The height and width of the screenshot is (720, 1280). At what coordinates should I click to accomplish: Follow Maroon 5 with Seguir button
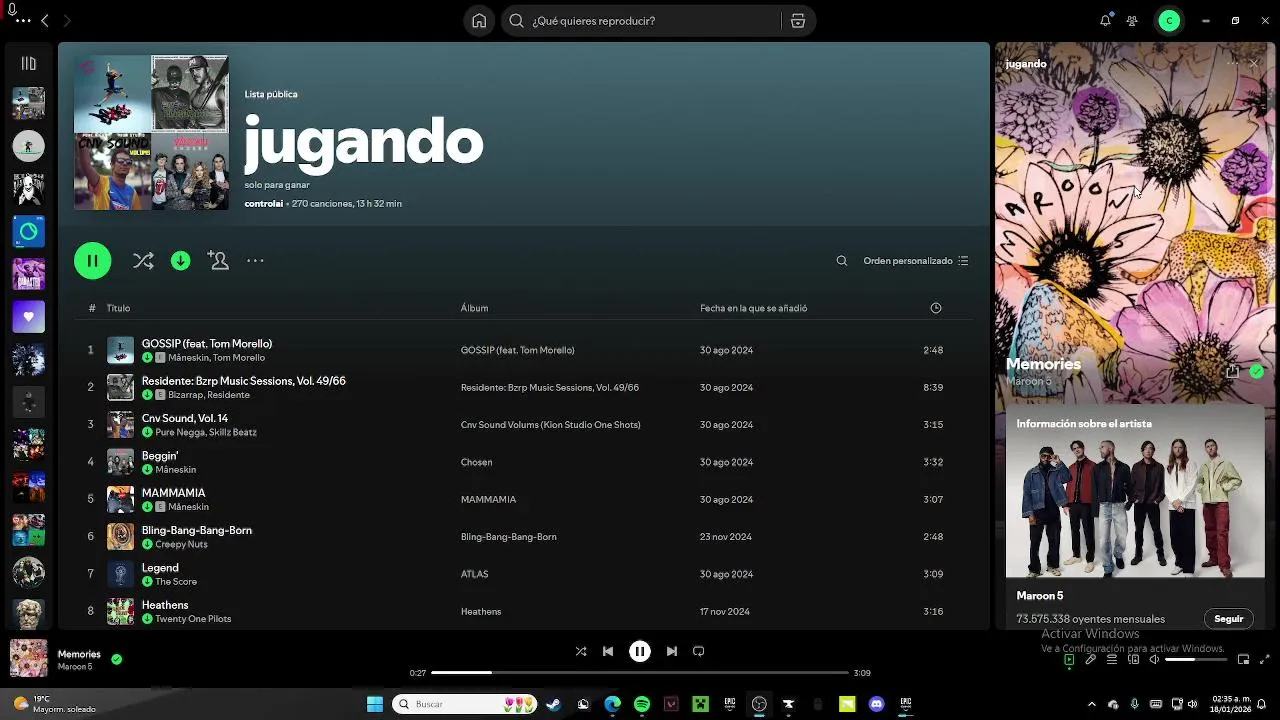coord(1228,619)
